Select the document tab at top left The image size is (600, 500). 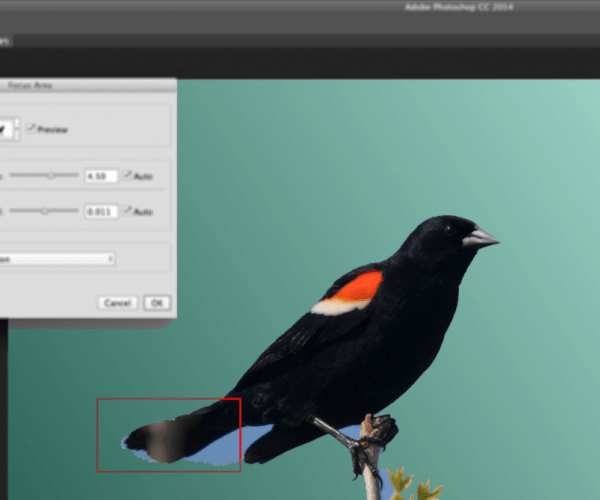(5, 41)
